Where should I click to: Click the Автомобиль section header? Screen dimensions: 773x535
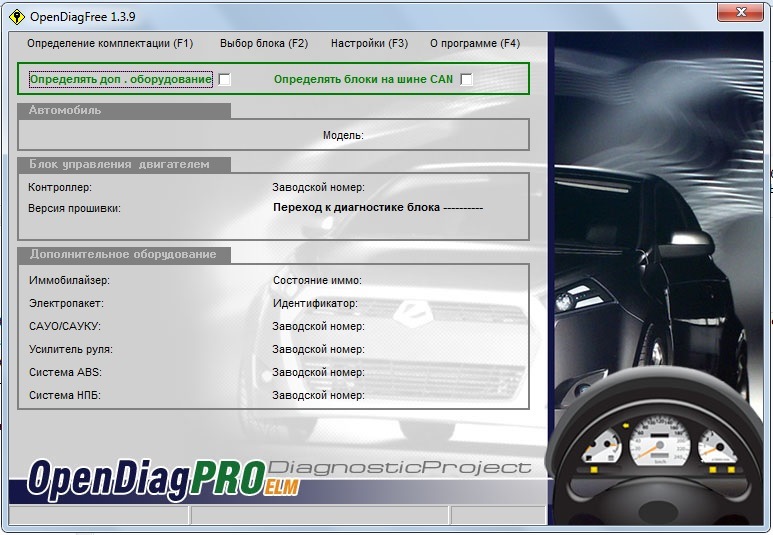pos(124,110)
